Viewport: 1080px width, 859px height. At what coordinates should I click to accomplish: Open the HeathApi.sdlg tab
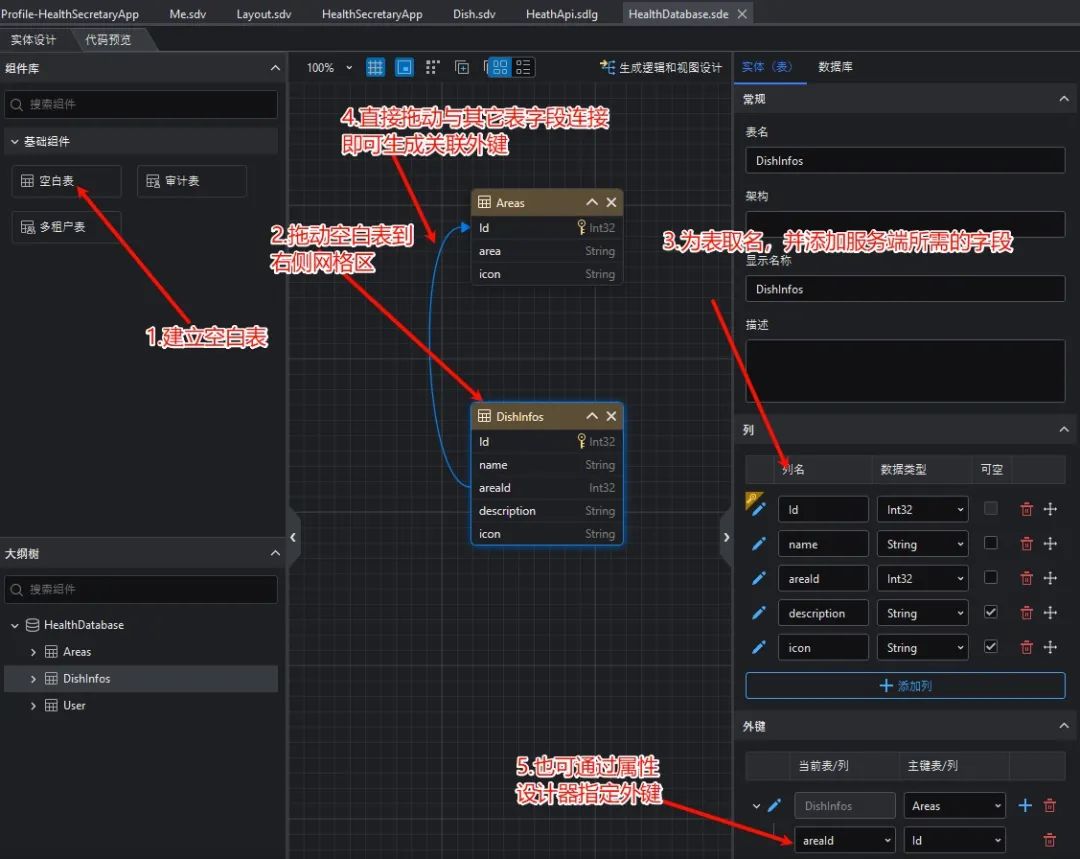(561, 14)
